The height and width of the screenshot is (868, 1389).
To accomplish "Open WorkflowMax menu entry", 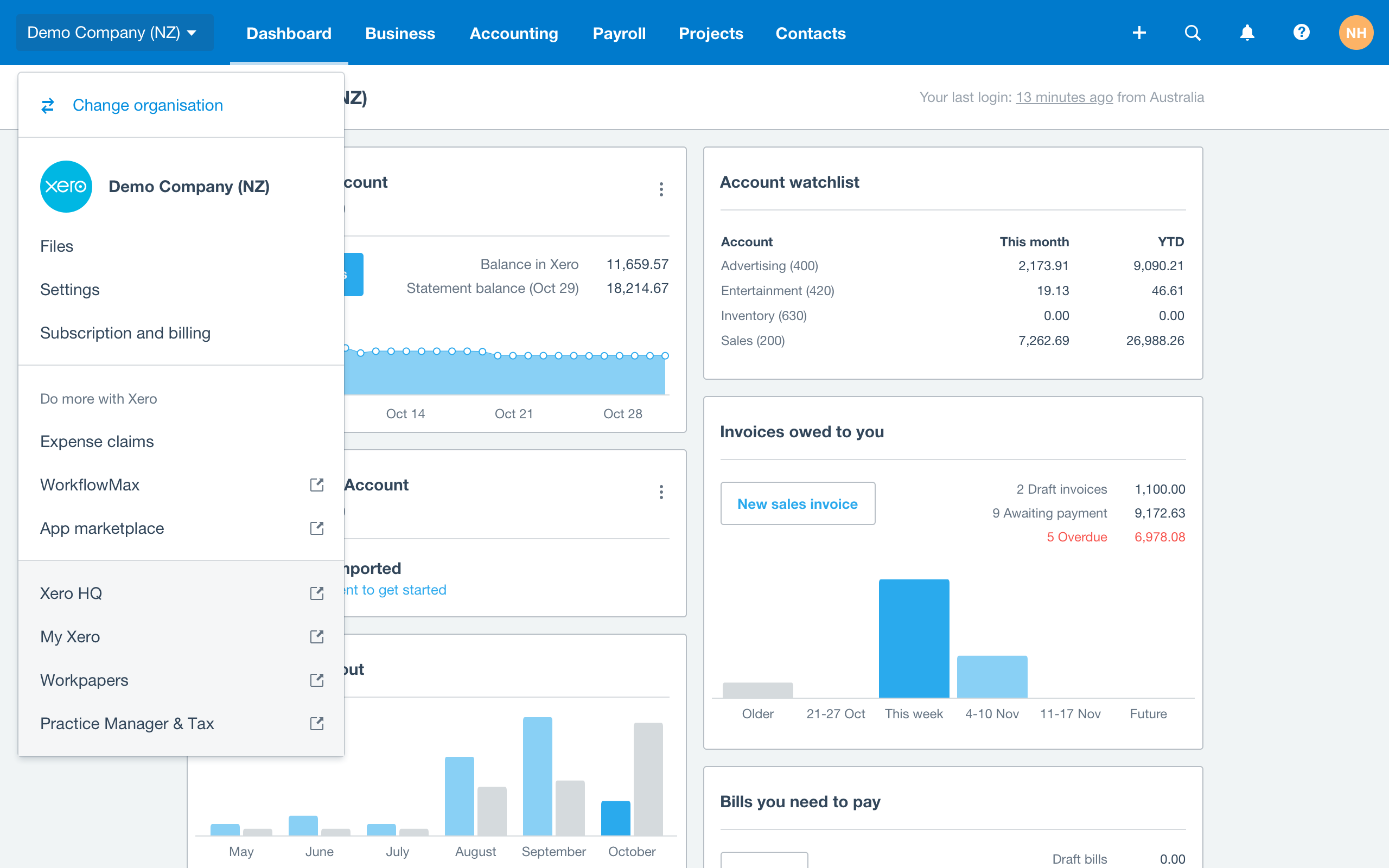I will (181, 484).
